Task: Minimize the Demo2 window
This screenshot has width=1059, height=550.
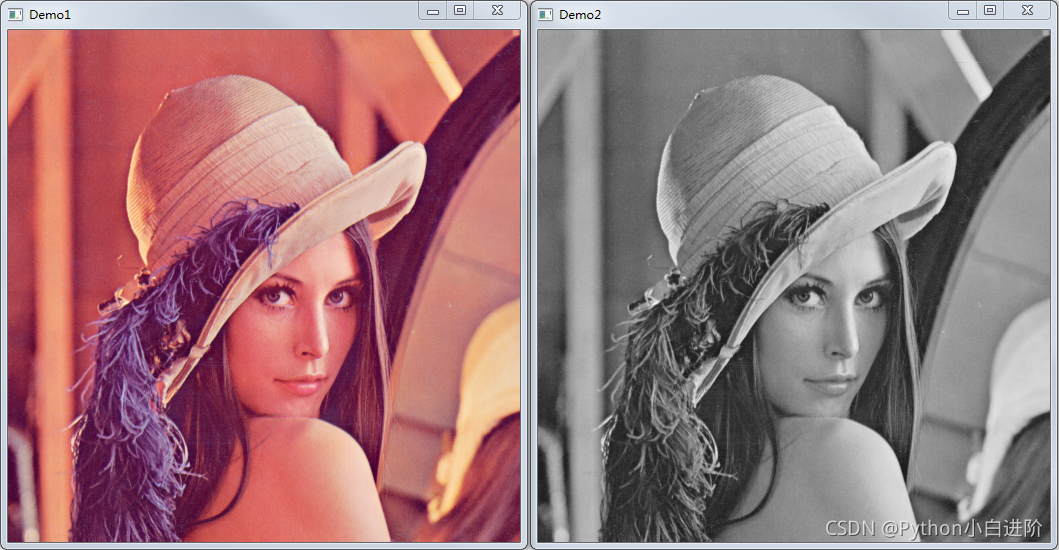Action: tap(963, 11)
